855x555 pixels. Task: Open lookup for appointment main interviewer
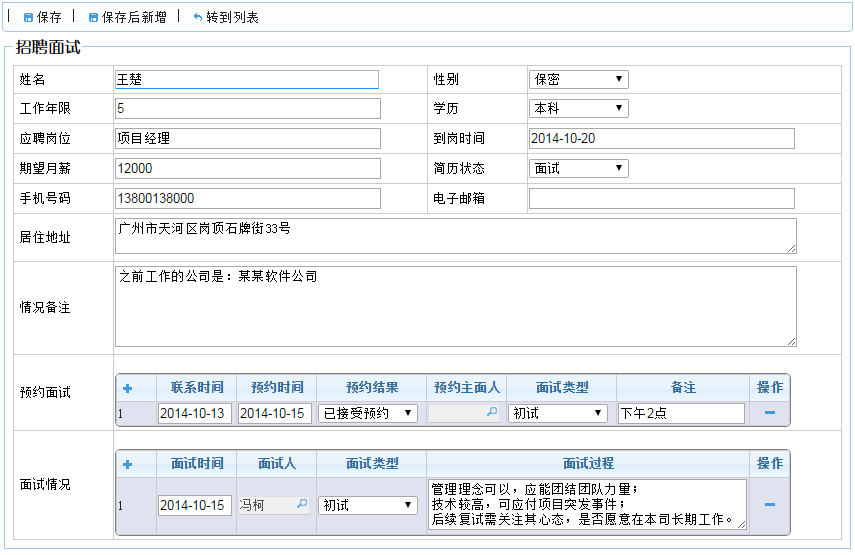coord(492,413)
